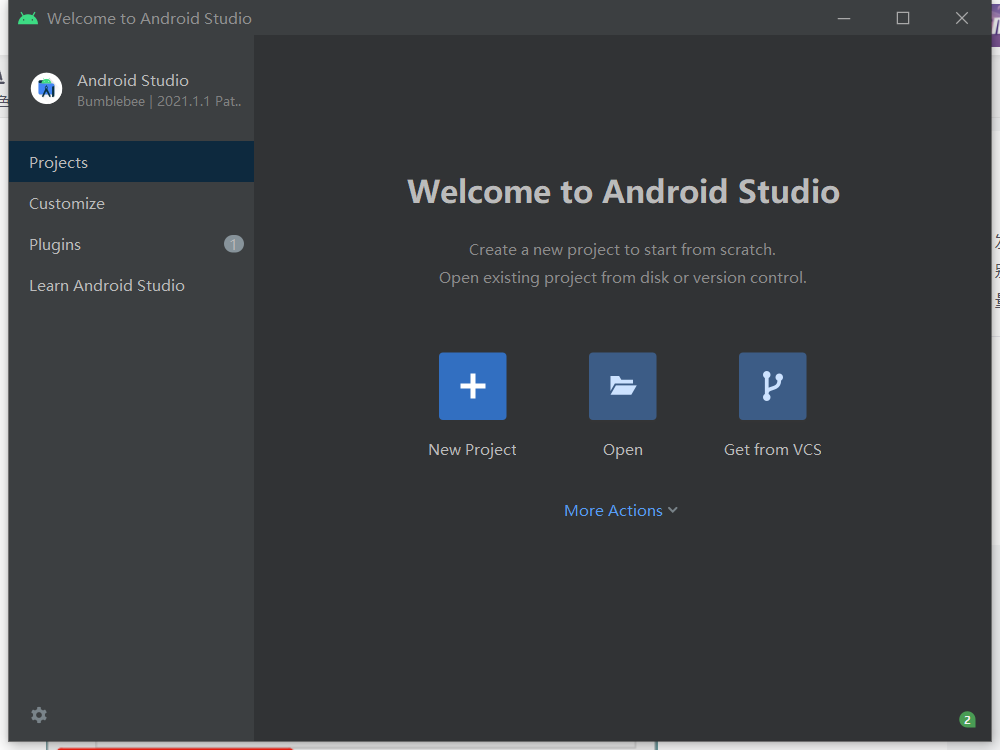
Task: Click the Open folder icon
Action: tap(622, 386)
